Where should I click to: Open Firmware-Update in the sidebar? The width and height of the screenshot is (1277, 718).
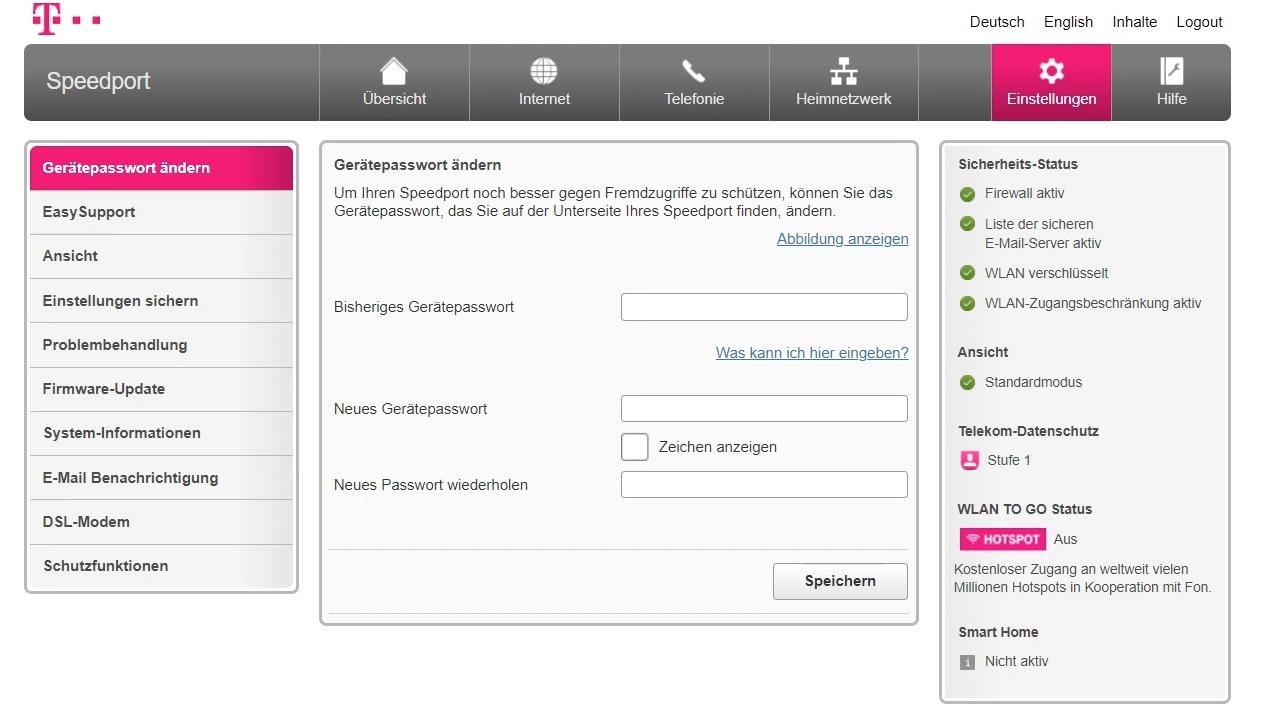pos(161,389)
